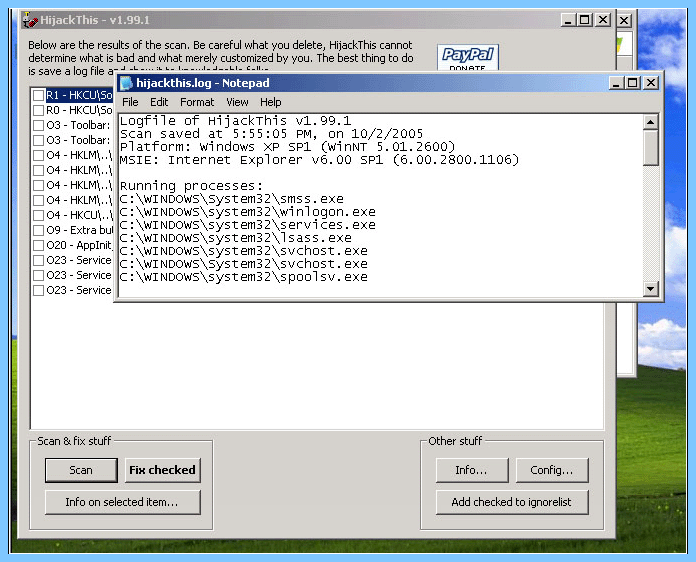The image size is (696, 562).
Task: Click the spoolsv.exe process line
Action: point(244,277)
